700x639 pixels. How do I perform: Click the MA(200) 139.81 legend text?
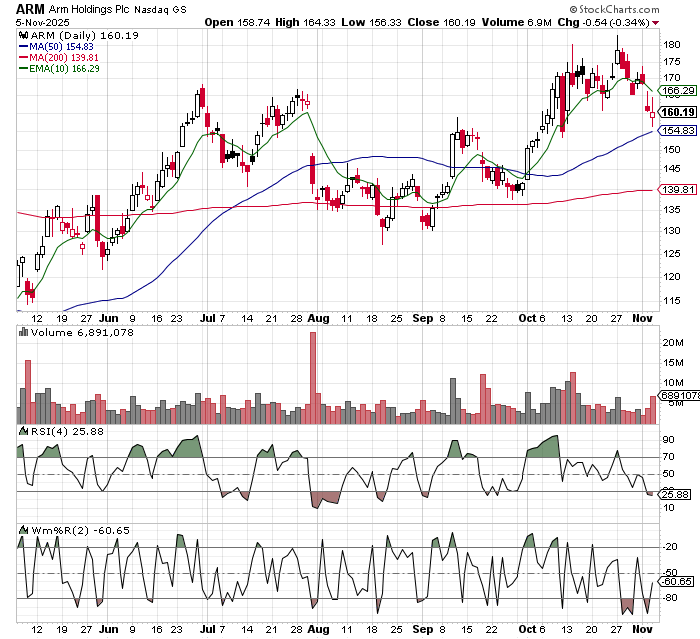pyautogui.click(x=64, y=58)
